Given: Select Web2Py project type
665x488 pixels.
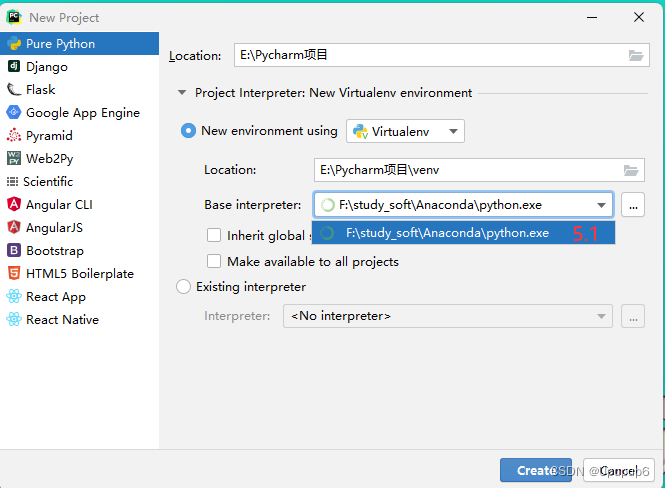Looking at the screenshot, I should 79,159.
